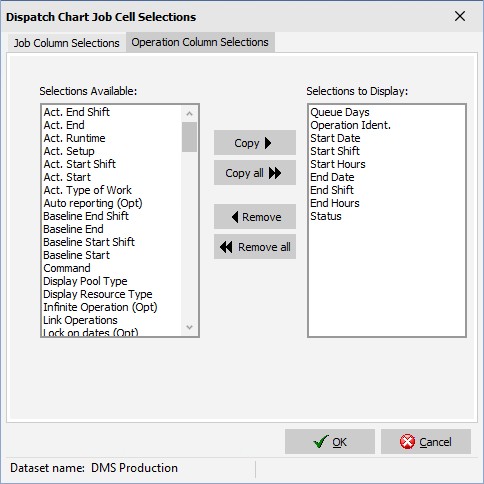Select Queue Days in display list
Viewport: 484px width, 484px height.
(x=340, y=112)
